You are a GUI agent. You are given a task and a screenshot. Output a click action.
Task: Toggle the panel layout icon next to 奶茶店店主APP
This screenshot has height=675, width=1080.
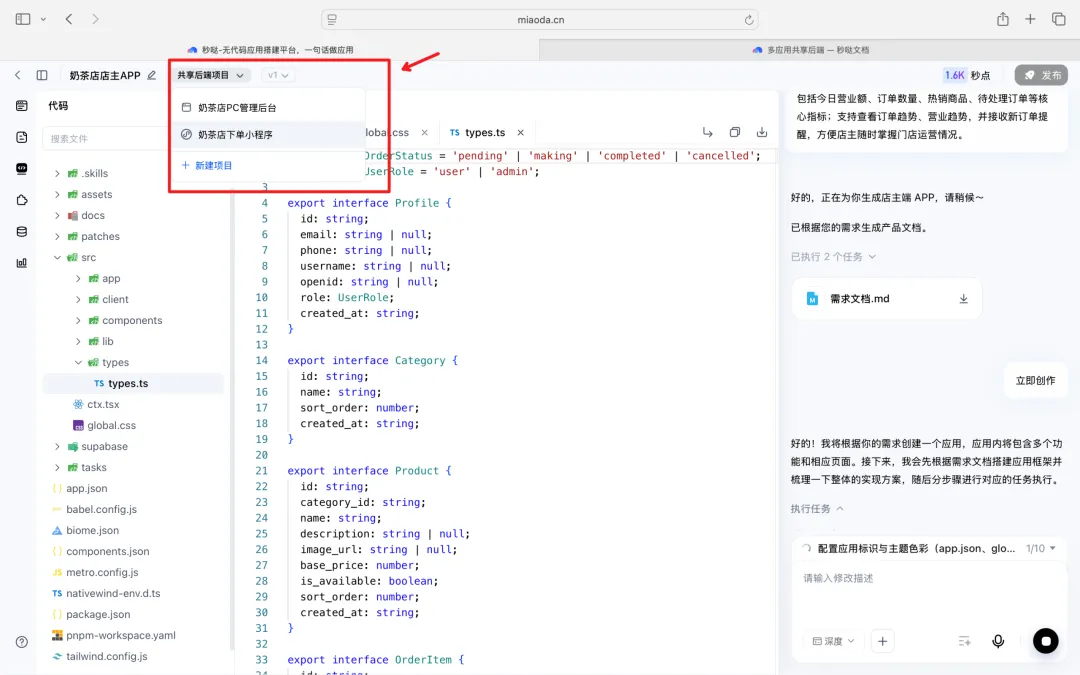pyautogui.click(x=42, y=75)
